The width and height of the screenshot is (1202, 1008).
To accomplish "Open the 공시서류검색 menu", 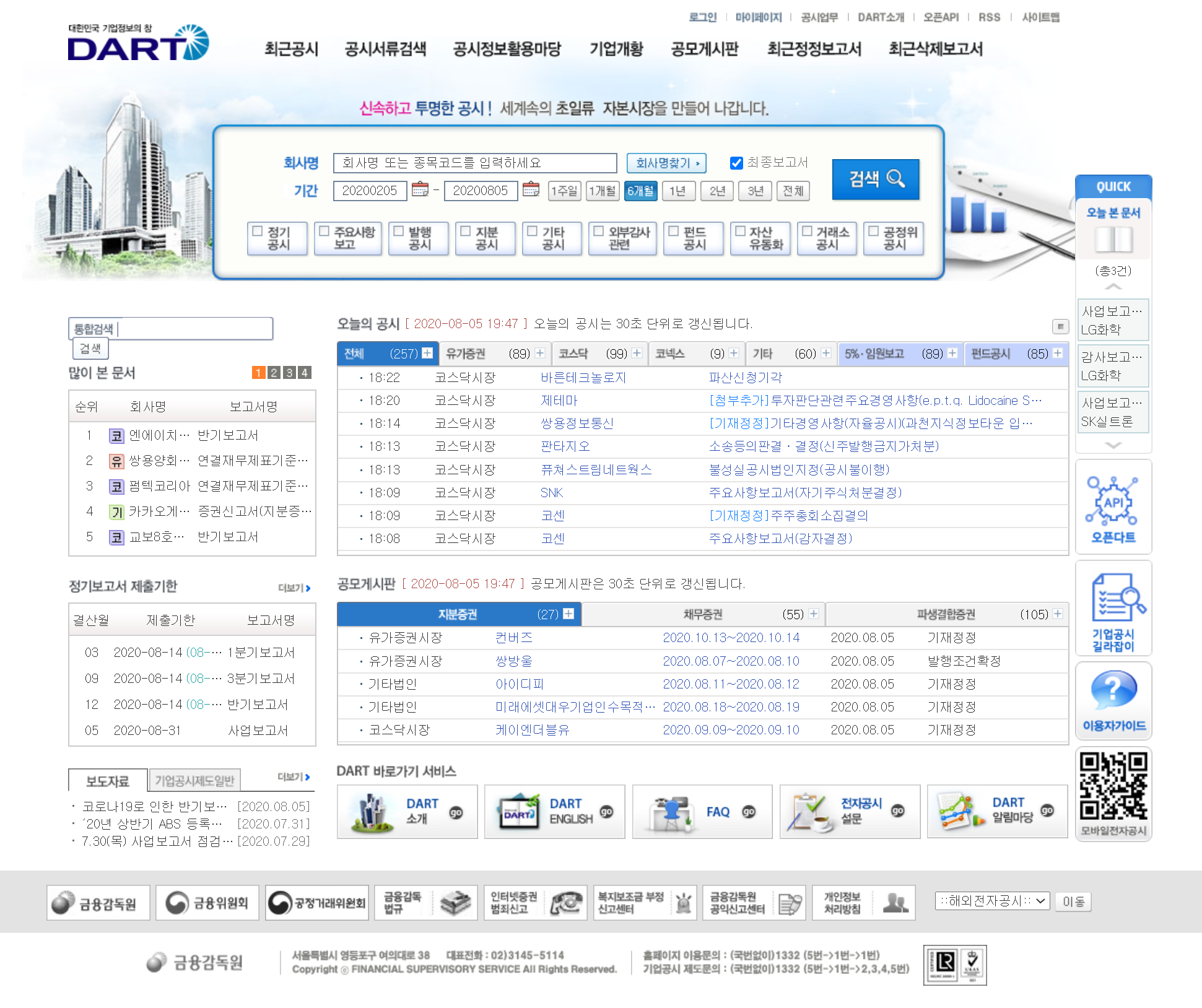I will pos(385,49).
